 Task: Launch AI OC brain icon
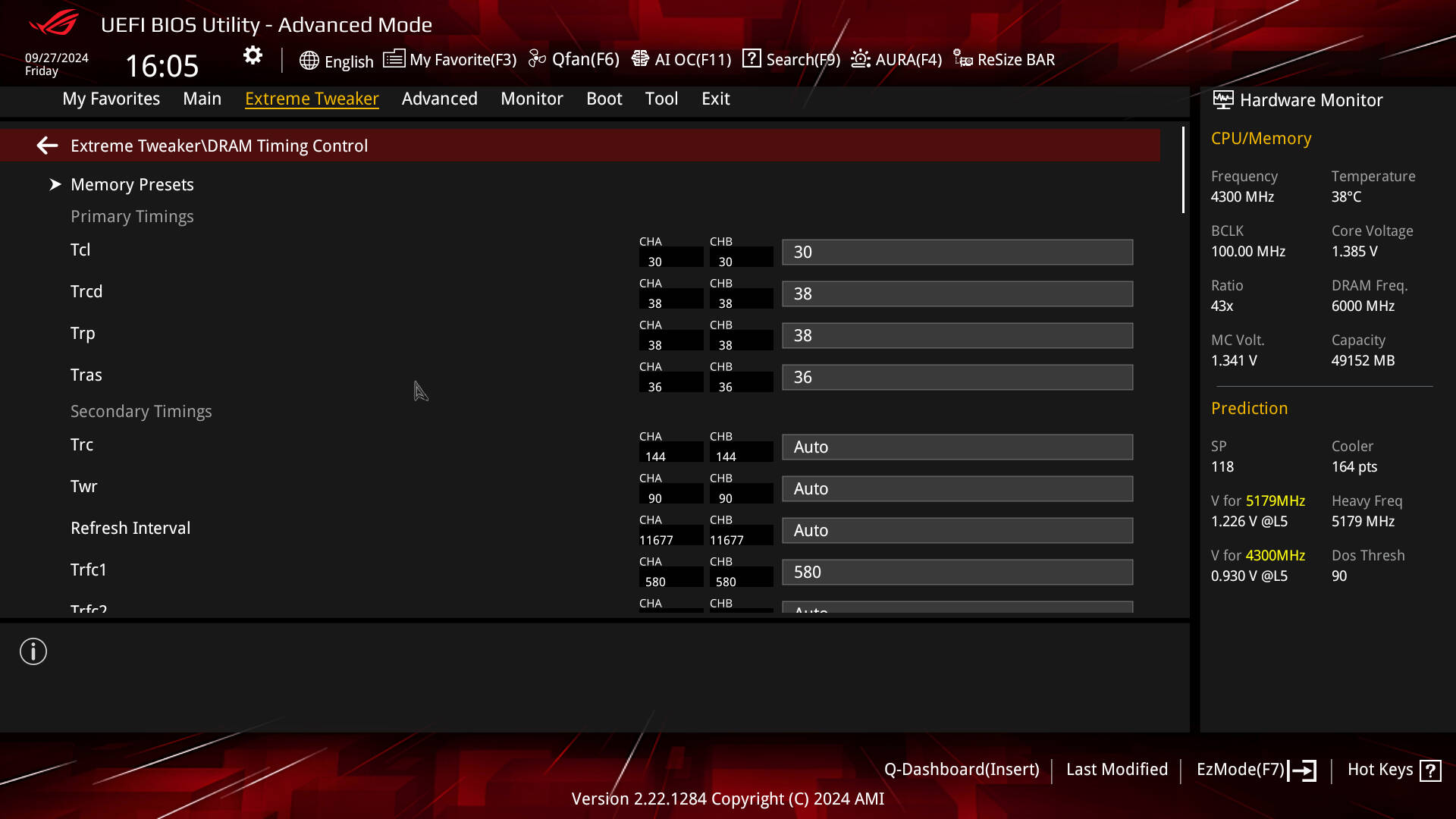click(640, 59)
